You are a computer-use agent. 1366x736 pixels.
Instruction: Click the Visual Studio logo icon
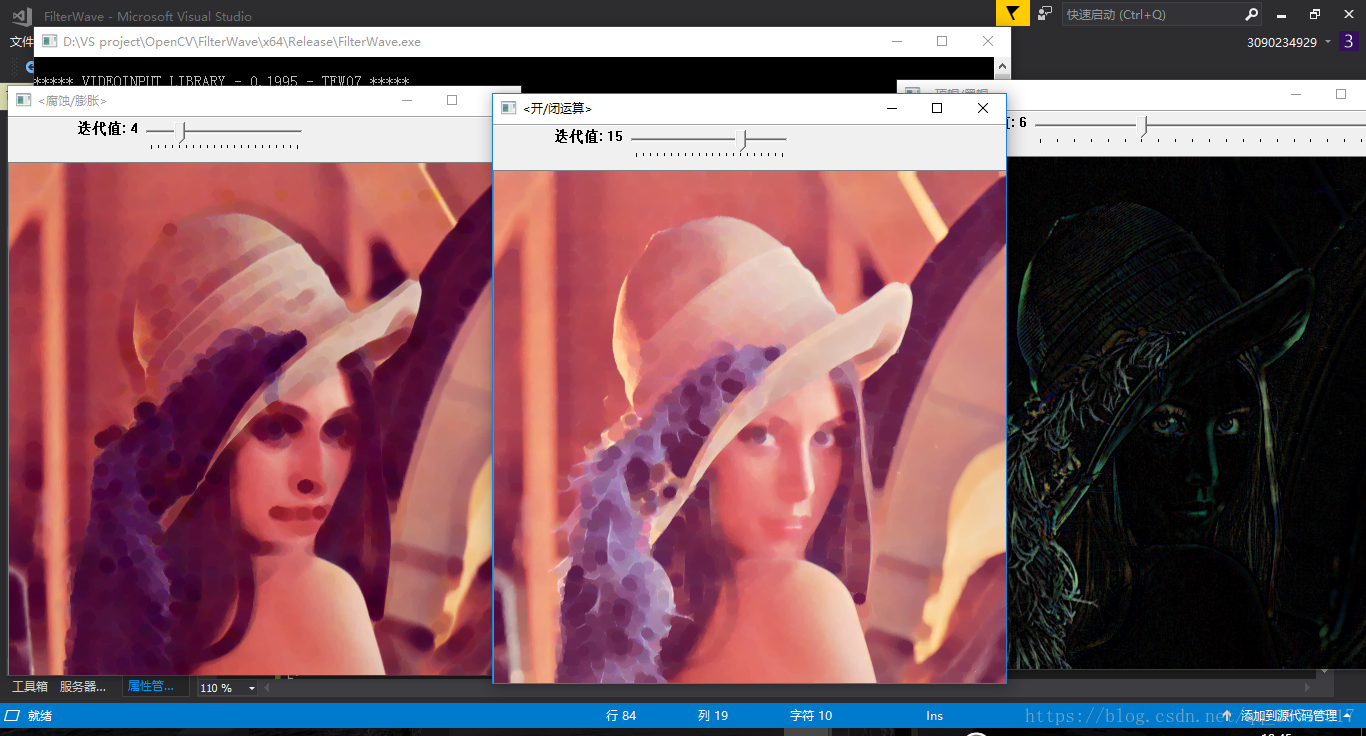tap(21, 15)
